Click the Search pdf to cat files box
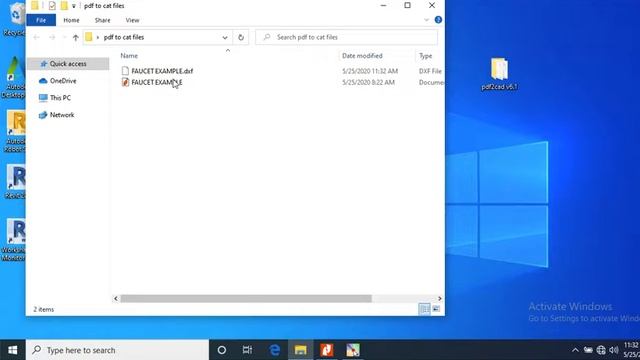Screen dimensions: 640x360 coord(347,37)
